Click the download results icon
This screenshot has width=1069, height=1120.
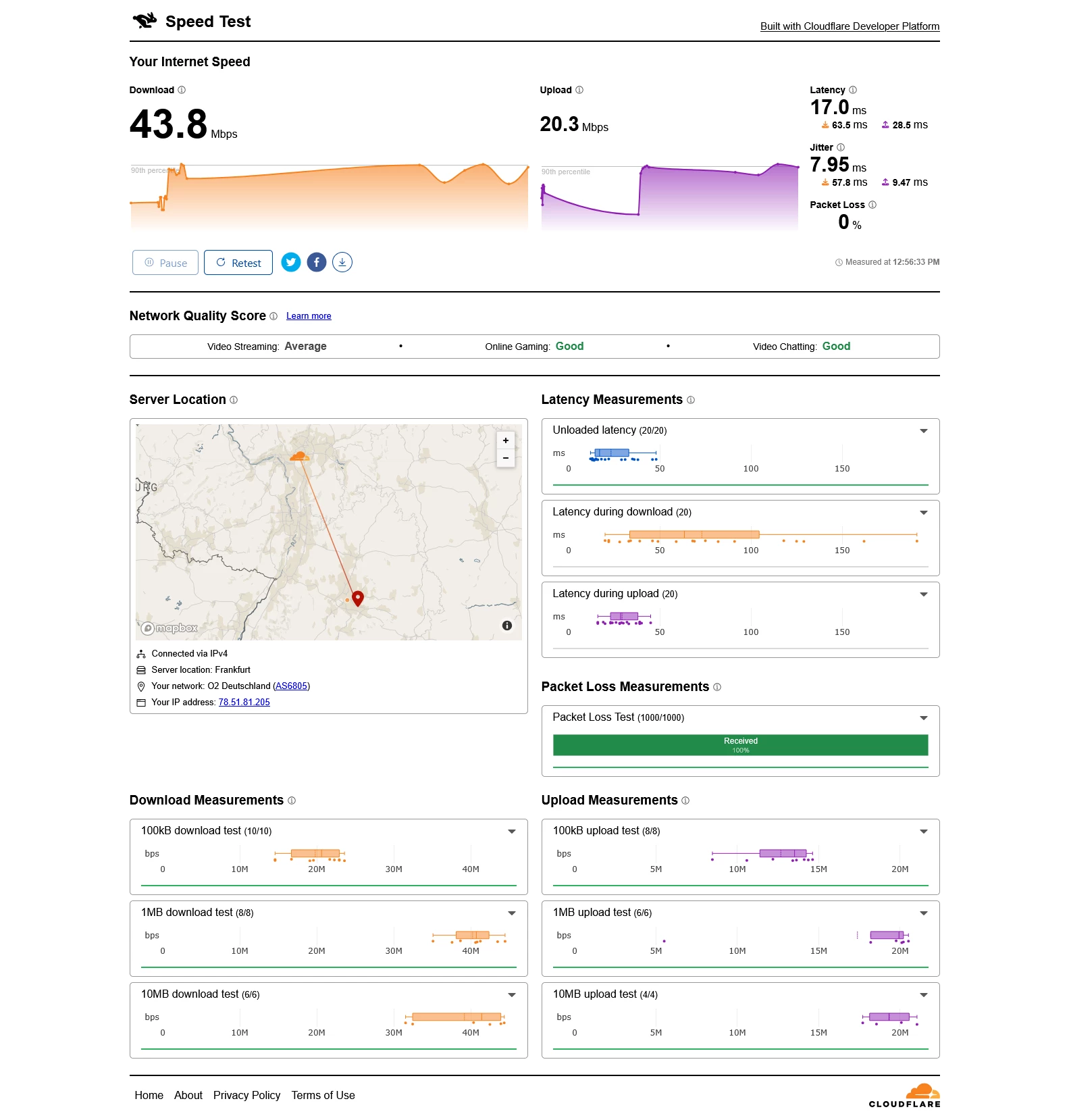[x=342, y=262]
